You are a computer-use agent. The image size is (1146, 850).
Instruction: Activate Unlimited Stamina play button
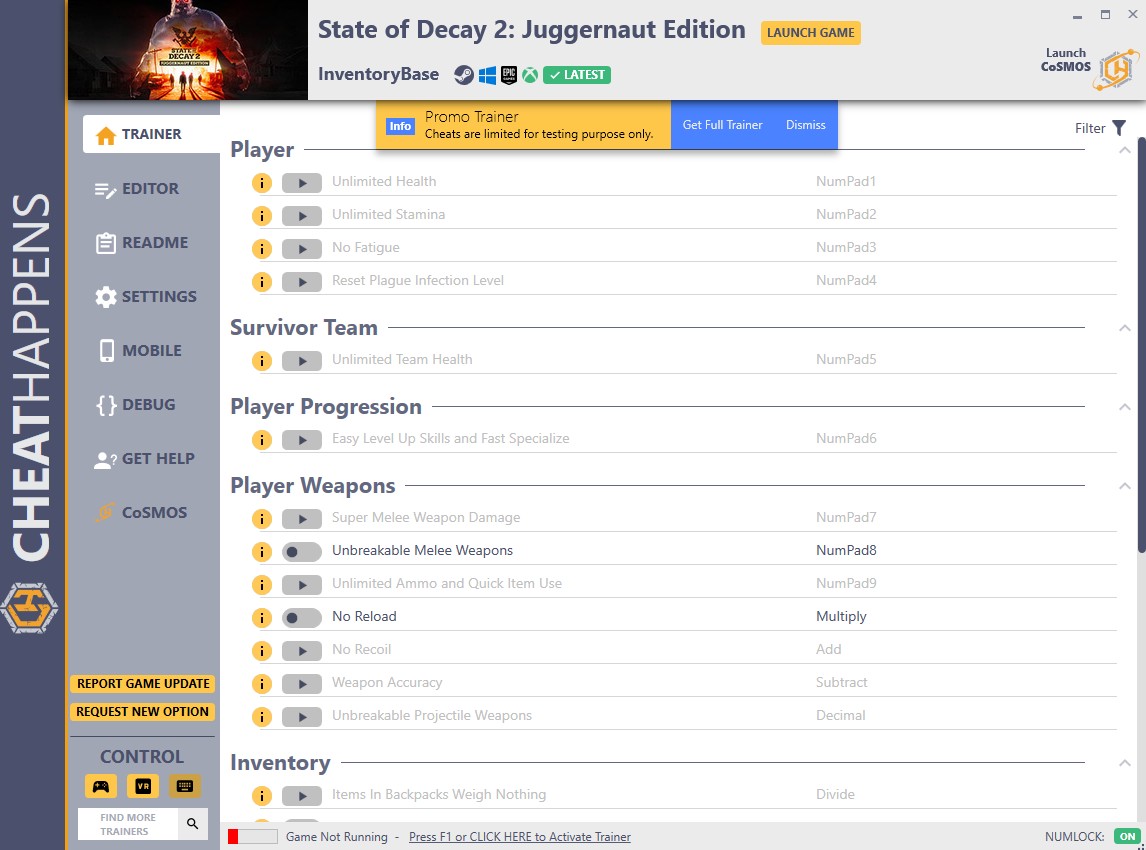(x=302, y=216)
